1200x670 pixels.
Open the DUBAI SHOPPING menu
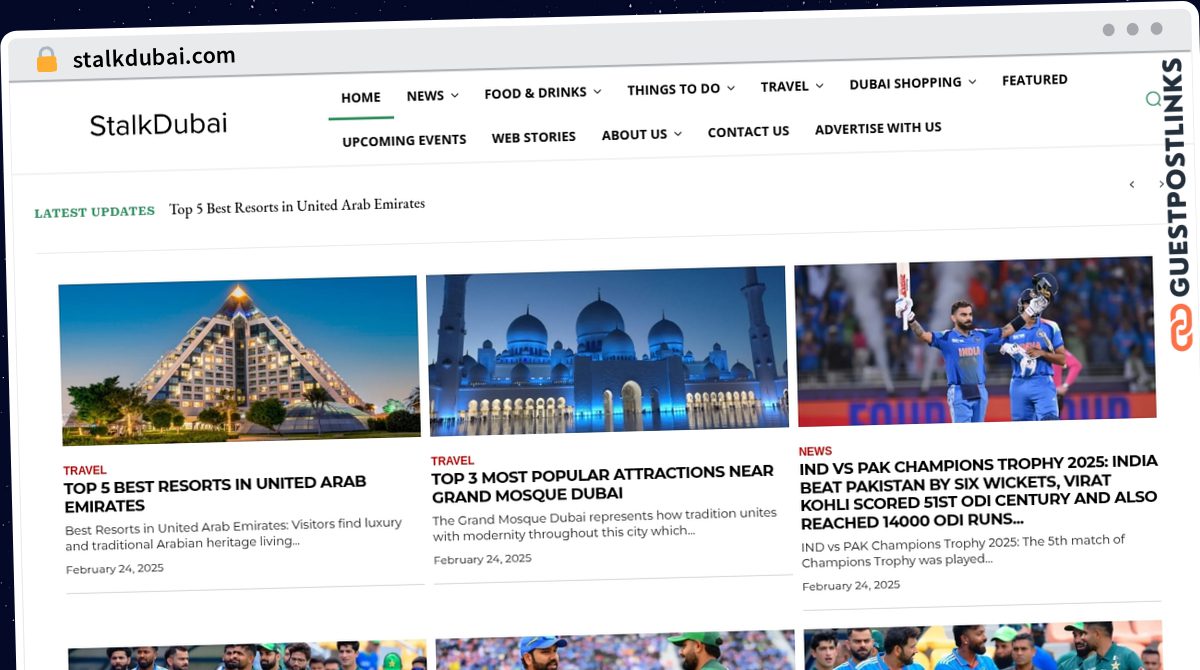(905, 83)
